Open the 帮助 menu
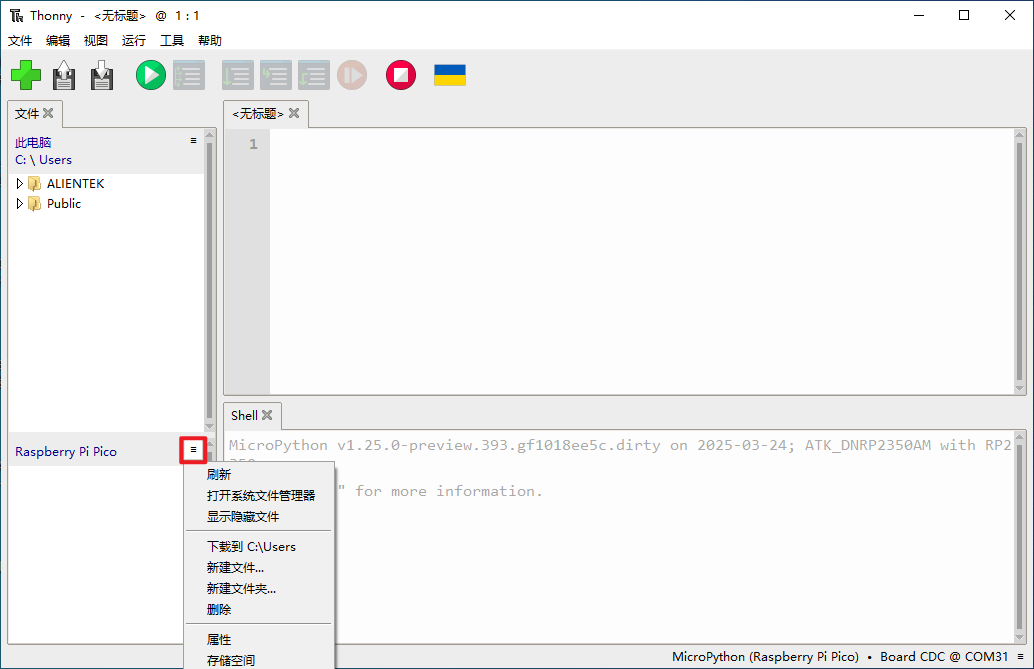 click(x=210, y=41)
